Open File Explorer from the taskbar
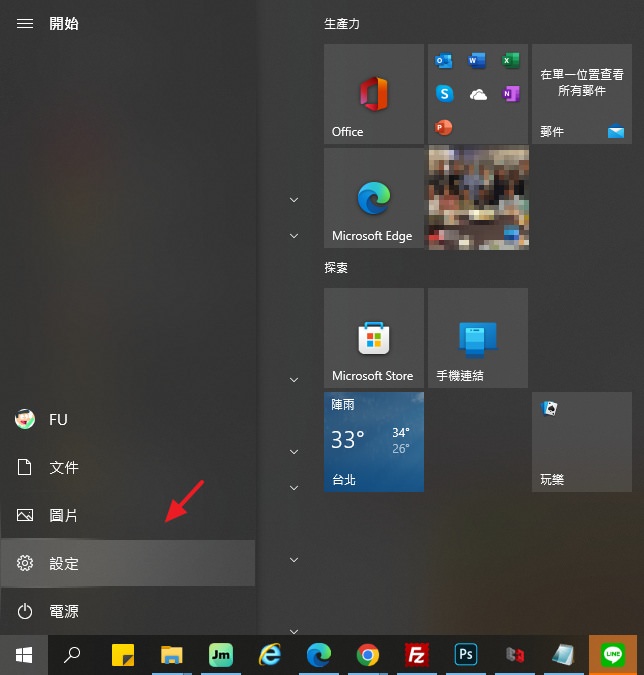The image size is (644, 675). 172,655
